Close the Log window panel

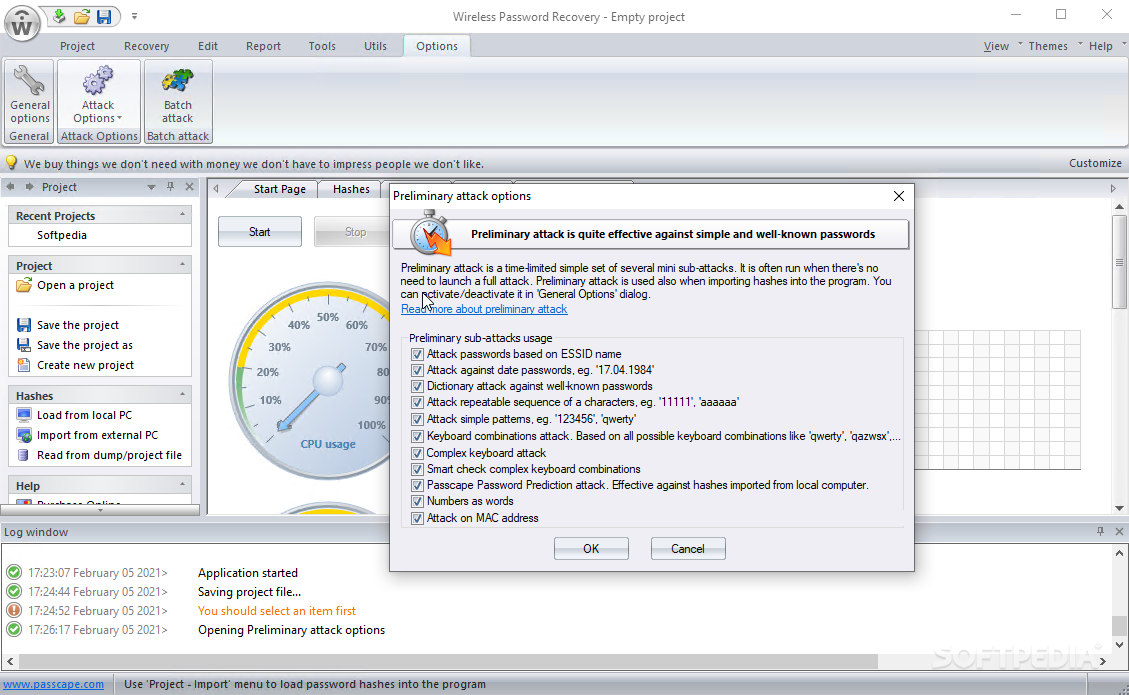1119,532
